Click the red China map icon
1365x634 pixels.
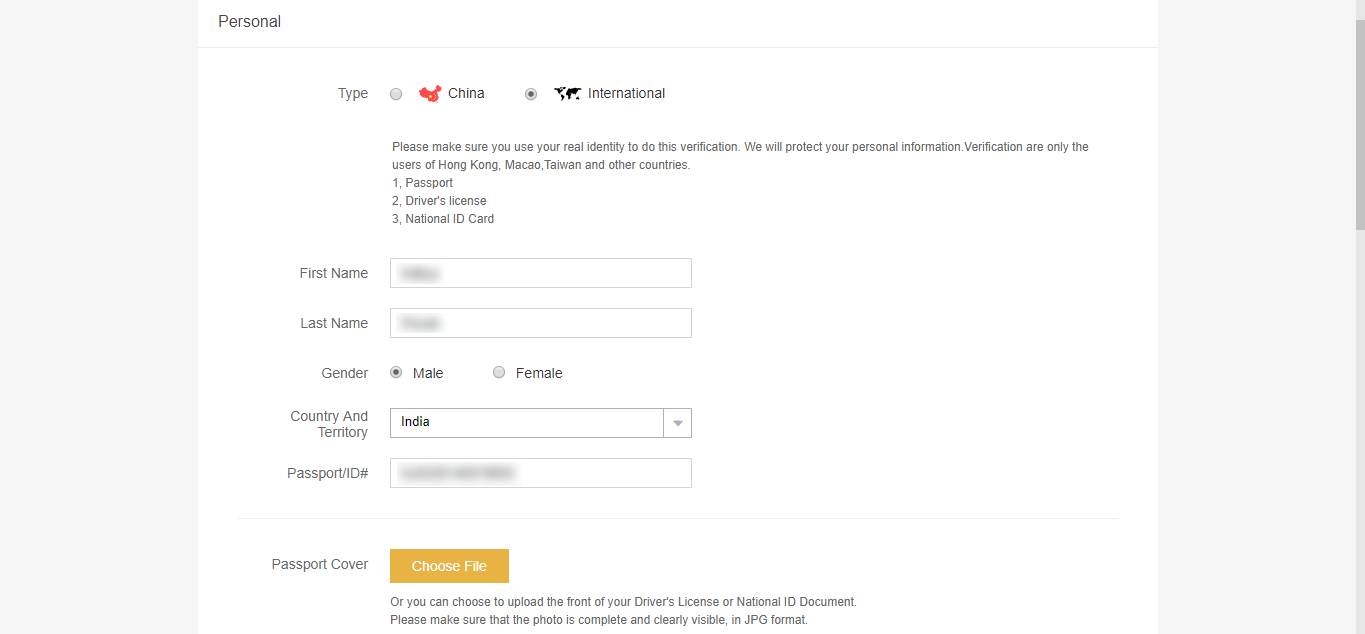(430, 94)
